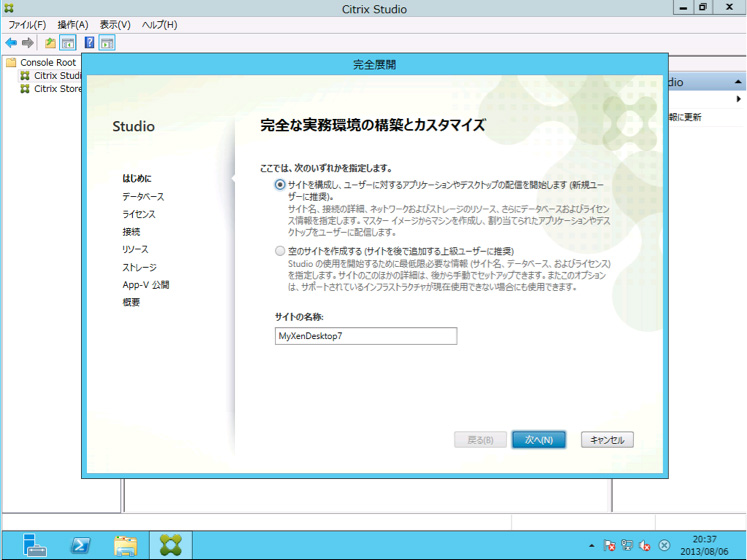Click the ストレージ step in the wizard
The image size is (747, 560).
click(x=139, y=267)
